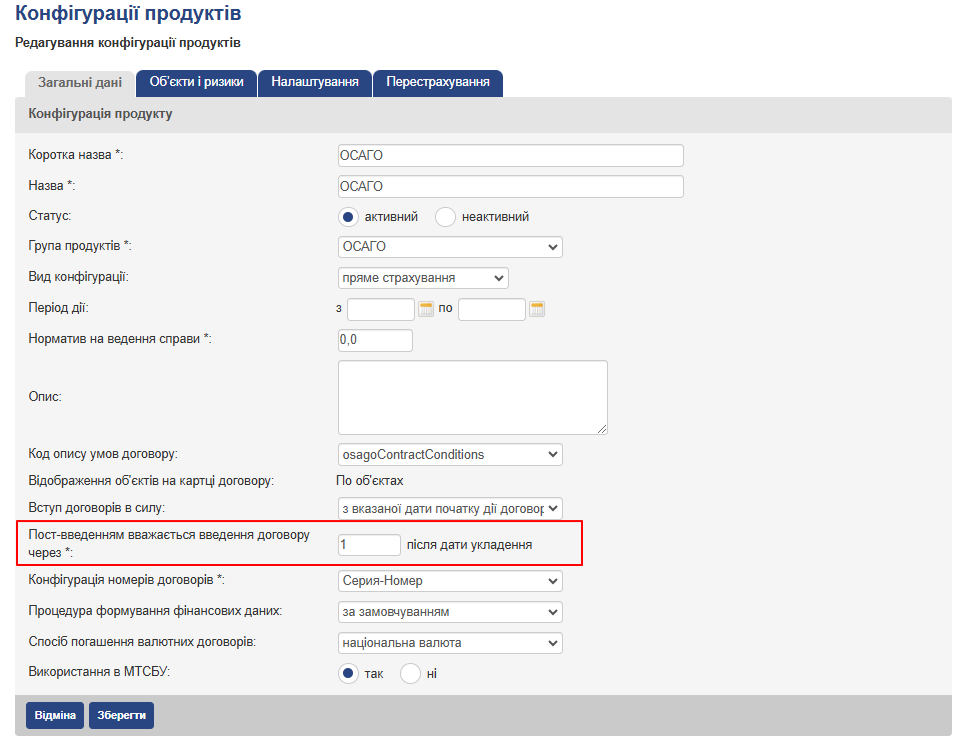Switch to the Об'єкти і ризики tab
This screenshot has width=961, height=746.
pyautogui.click(x=196, y=82)
